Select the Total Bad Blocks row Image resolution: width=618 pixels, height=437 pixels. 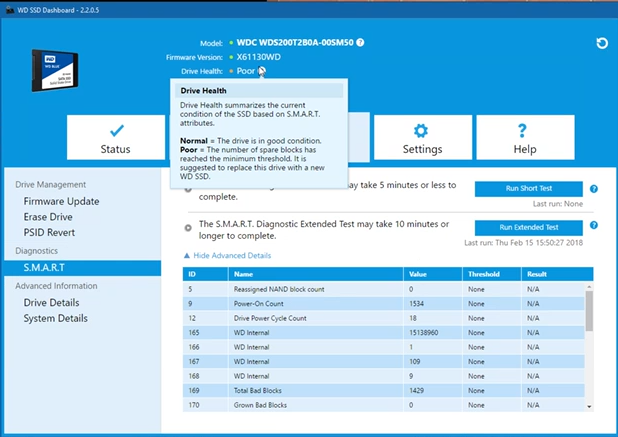pos(383,391)
